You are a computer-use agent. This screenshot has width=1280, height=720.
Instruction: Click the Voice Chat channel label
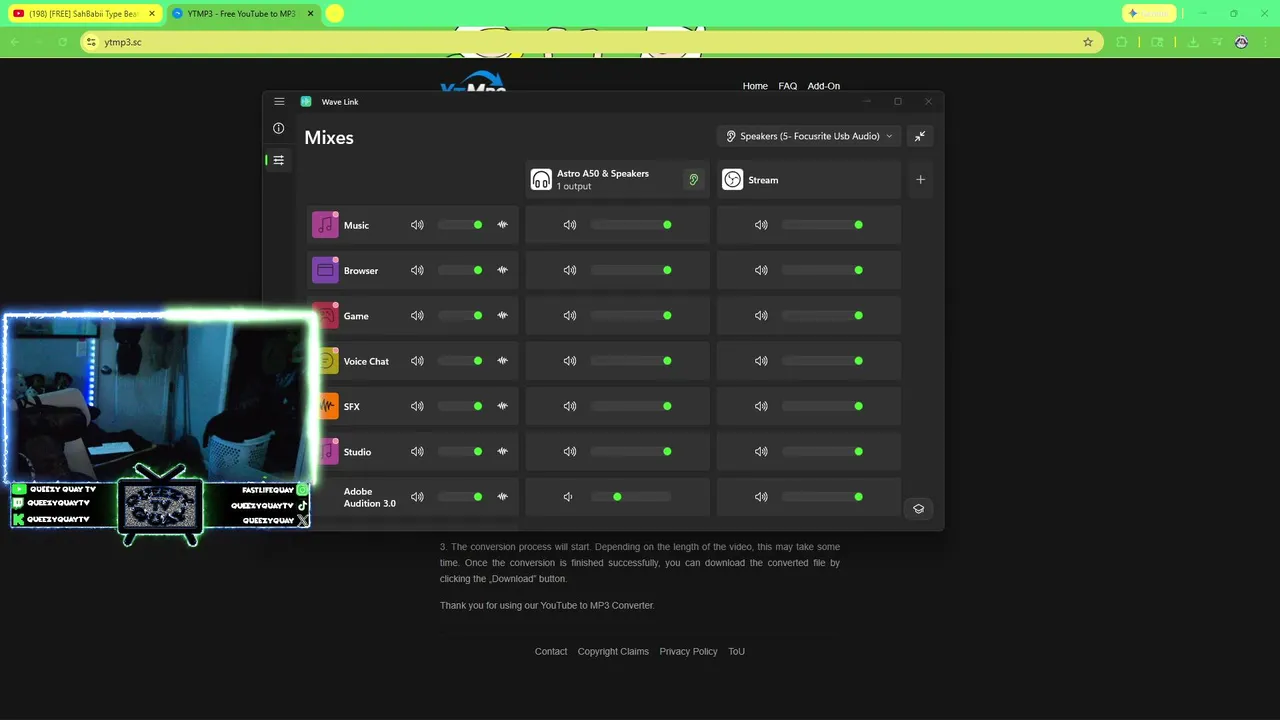(366, 361)
